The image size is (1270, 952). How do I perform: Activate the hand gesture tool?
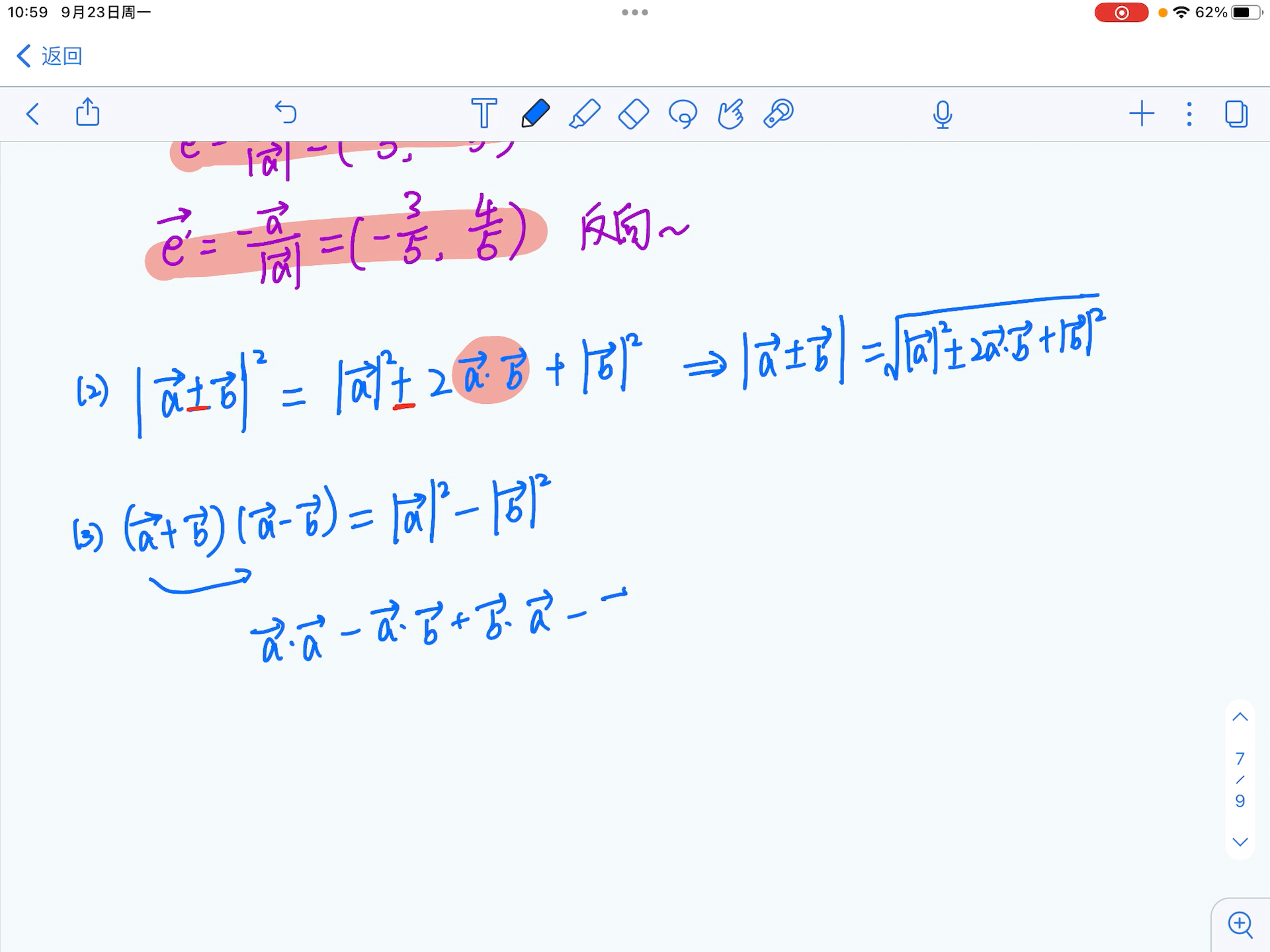tap(731, 114)
